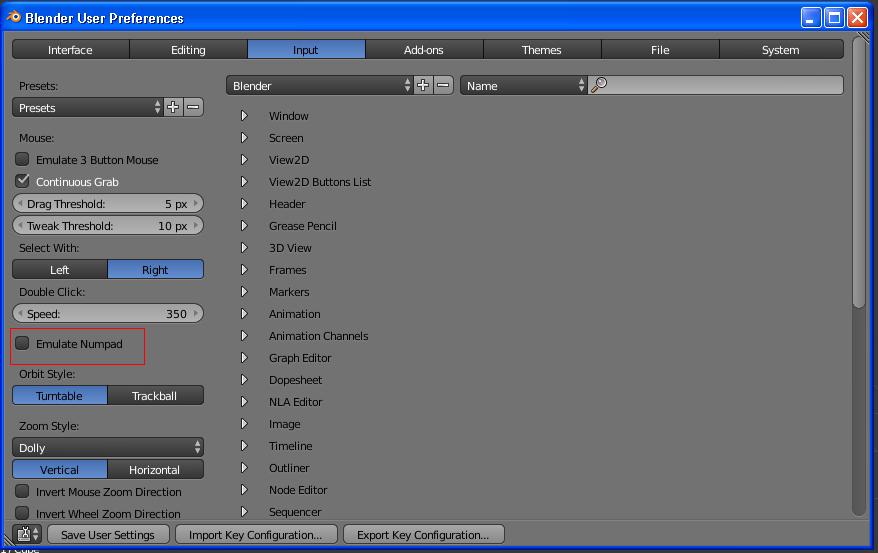Expand the Node Editor keymap section
The width and height of the screenshot is (878, 553).
244,489
